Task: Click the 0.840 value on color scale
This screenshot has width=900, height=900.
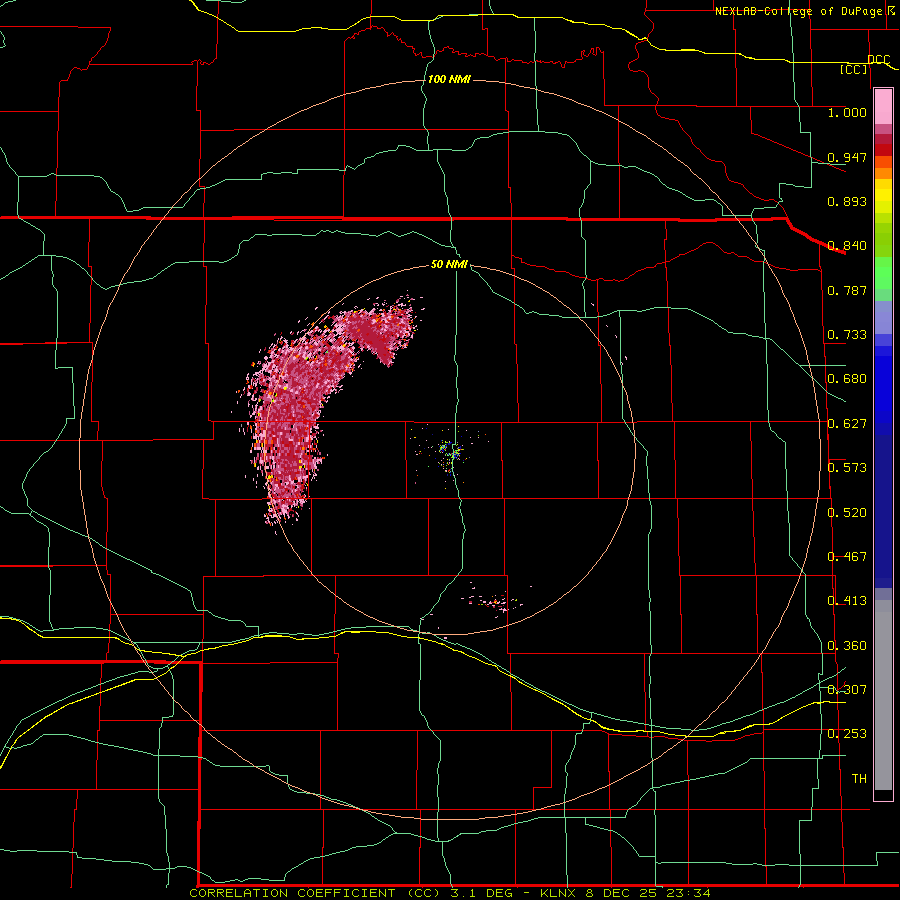Action: click(x=847, y=246)
